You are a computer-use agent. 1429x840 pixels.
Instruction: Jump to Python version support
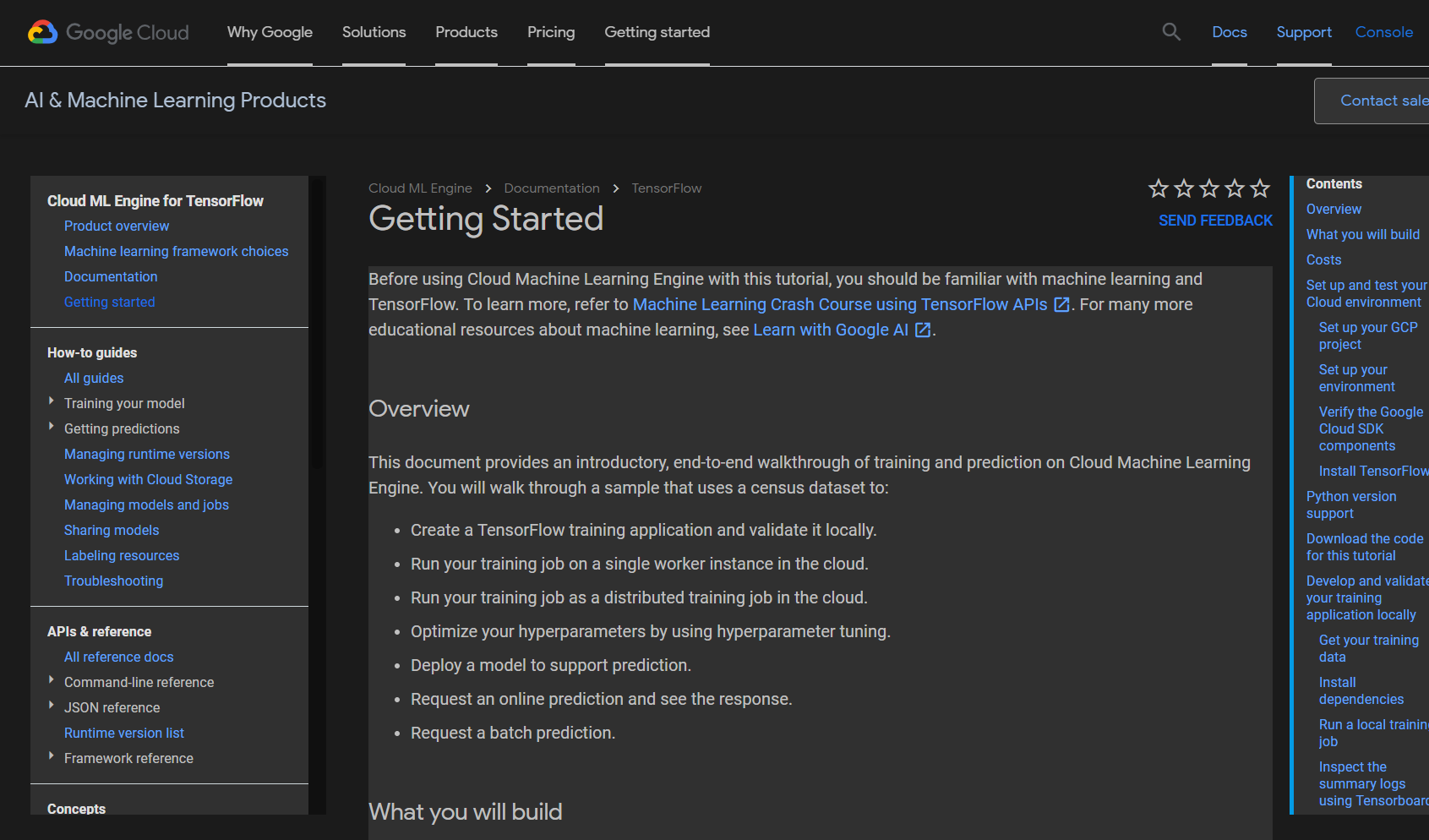(x=1351, y=505)
